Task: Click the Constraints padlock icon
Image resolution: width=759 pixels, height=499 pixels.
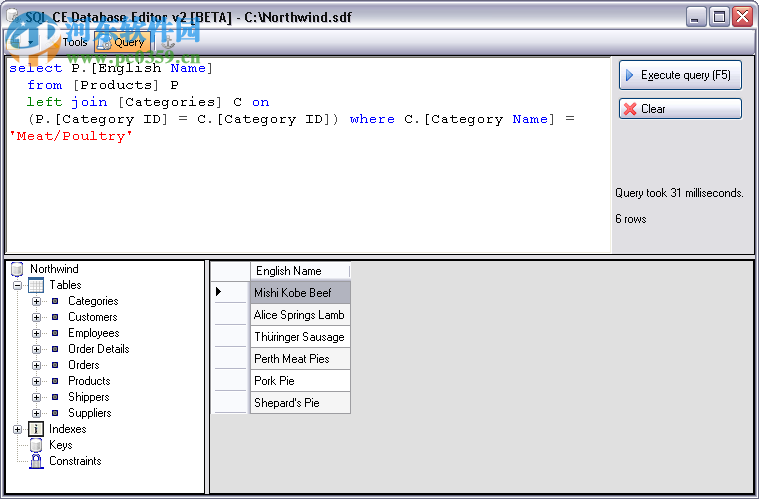Action: pos(36,461)
